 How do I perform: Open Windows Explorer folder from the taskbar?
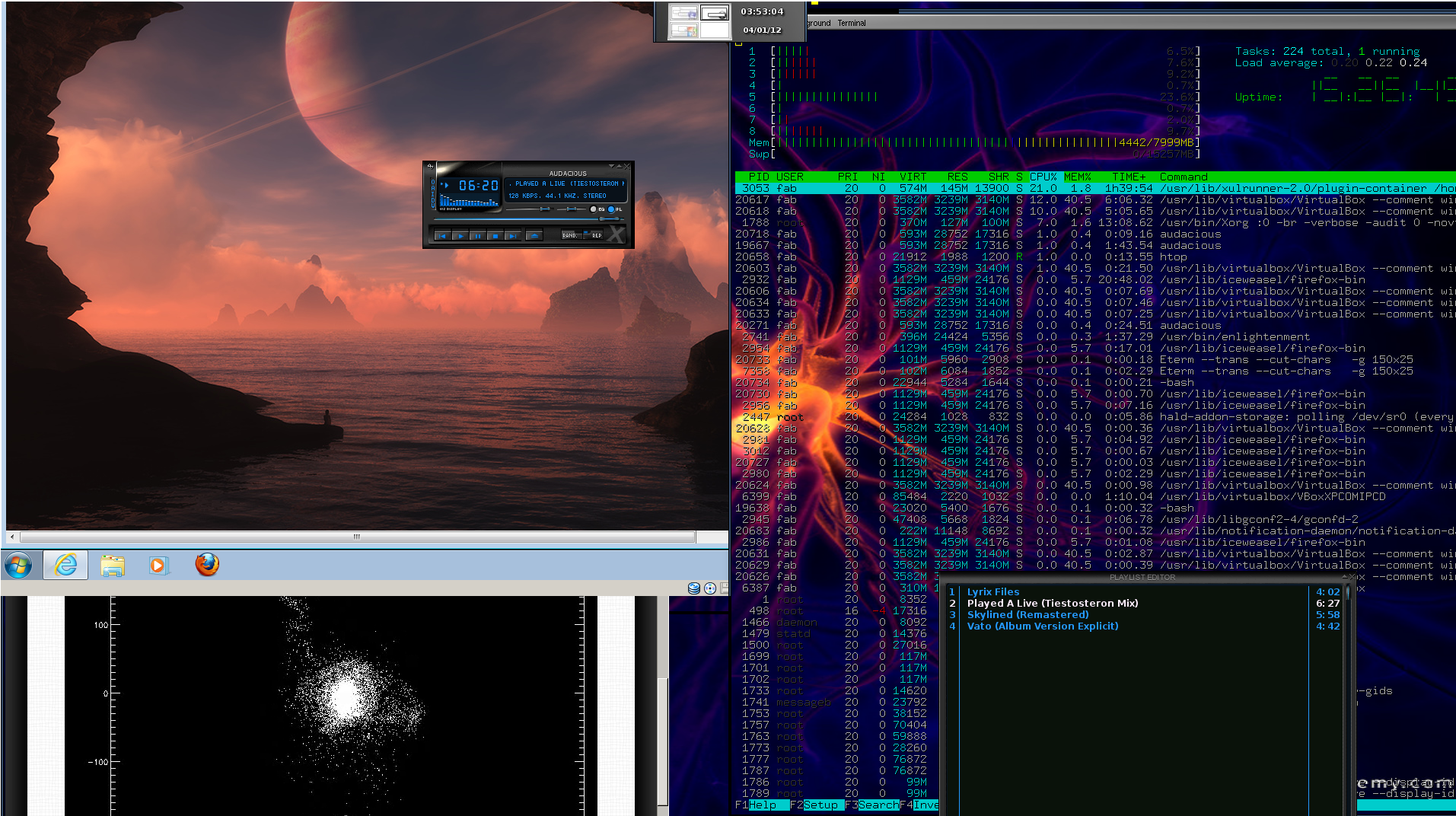pyautogui.click(x=113, y=565)
